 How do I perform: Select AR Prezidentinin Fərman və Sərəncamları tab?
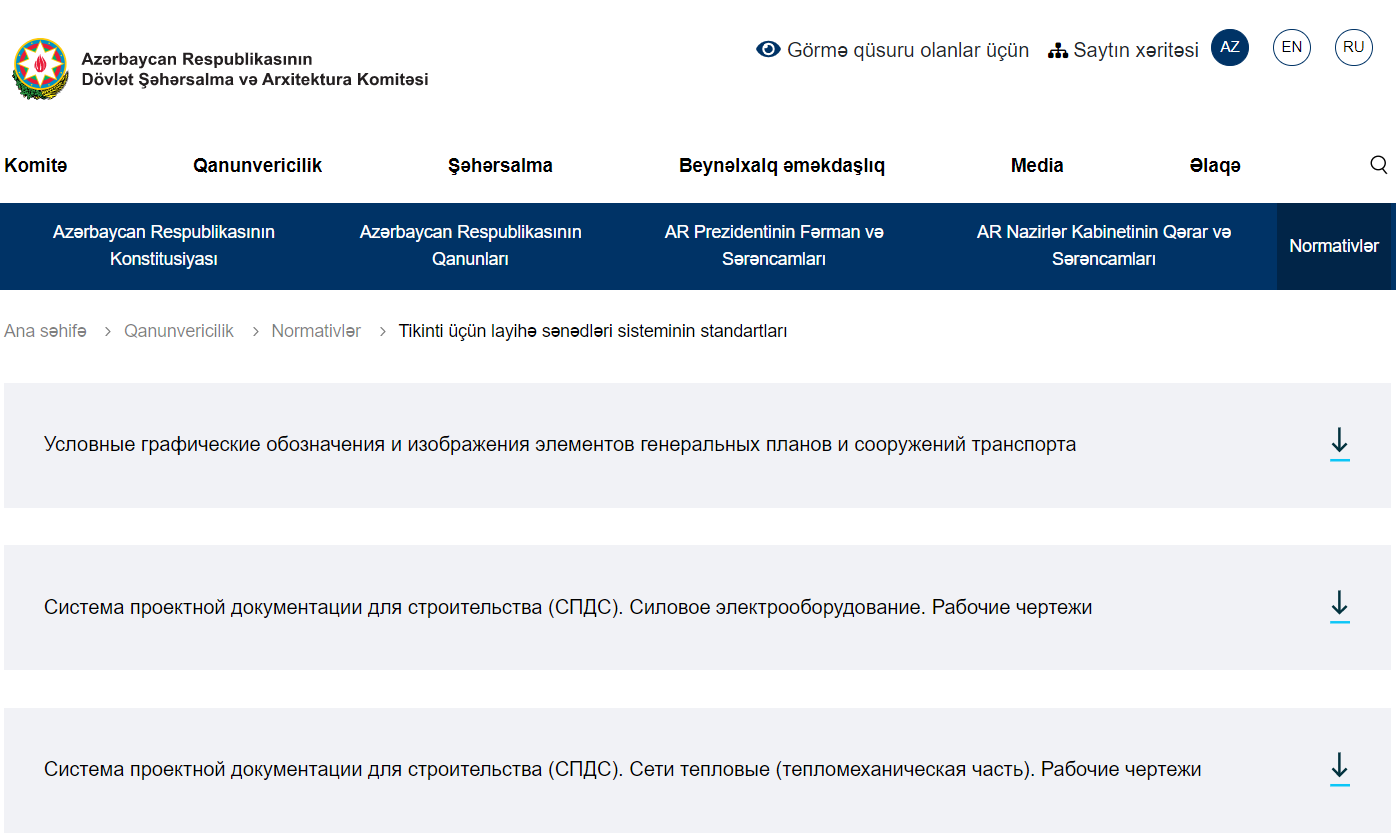(x=774, y=246)
